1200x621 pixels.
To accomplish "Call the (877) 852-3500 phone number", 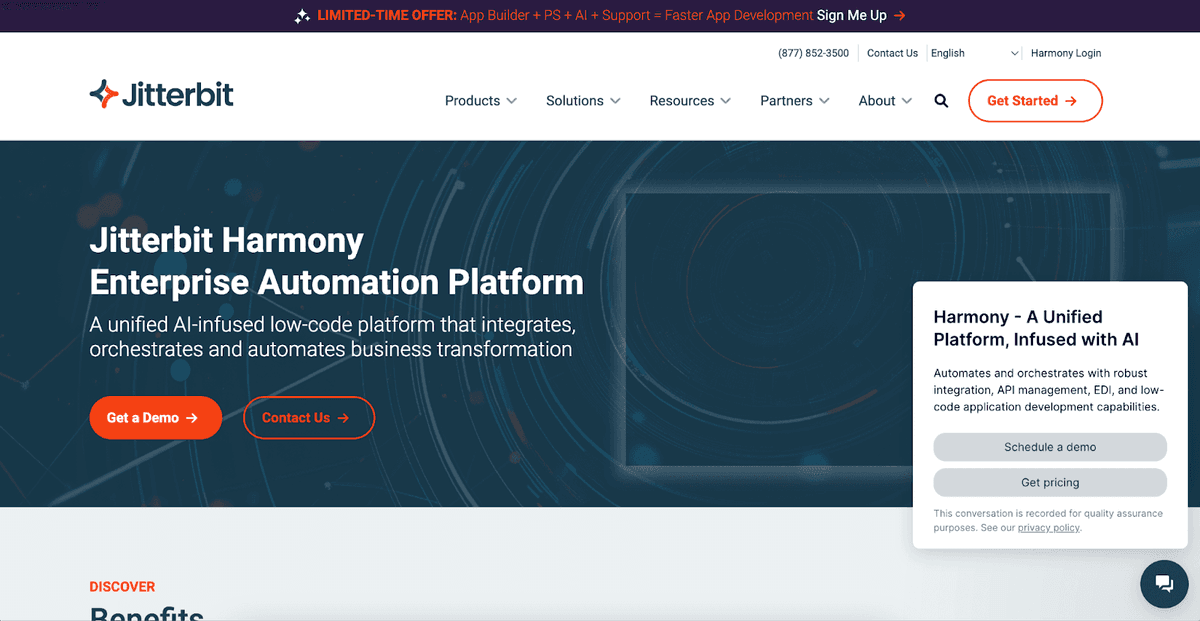I will [813, 53].
